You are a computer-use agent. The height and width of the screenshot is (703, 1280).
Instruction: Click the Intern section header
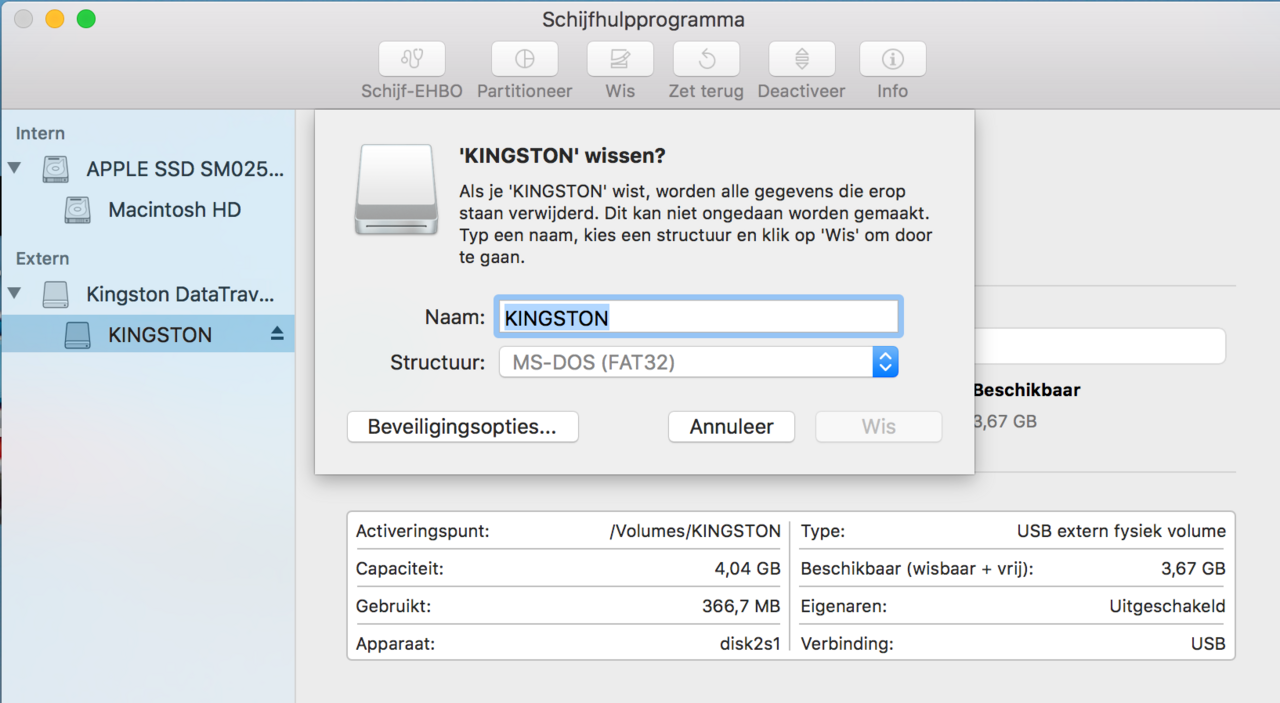pyautogui.click(x=39, y=132)
